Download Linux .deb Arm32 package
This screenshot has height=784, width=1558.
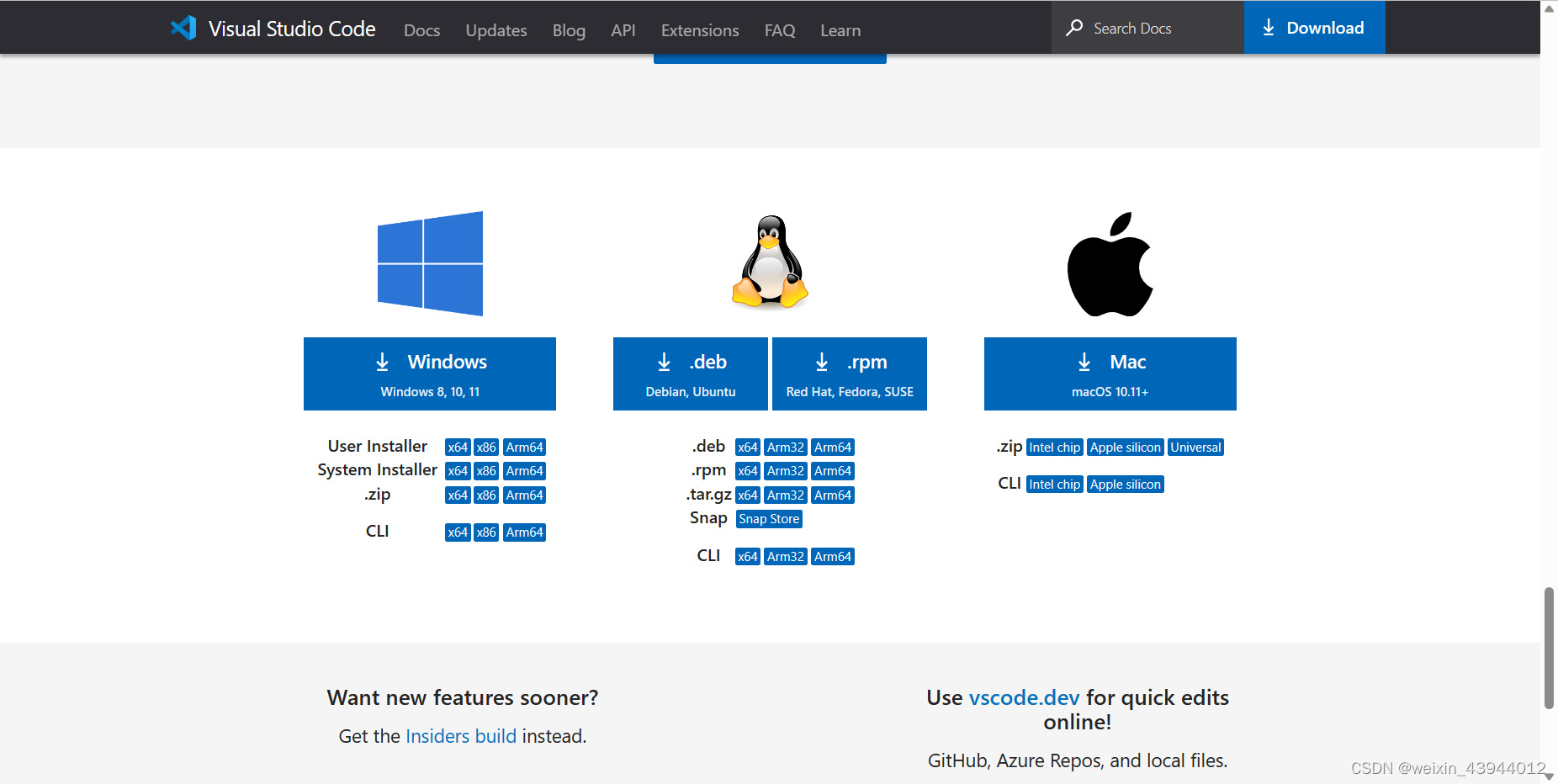tap(786, 448)
